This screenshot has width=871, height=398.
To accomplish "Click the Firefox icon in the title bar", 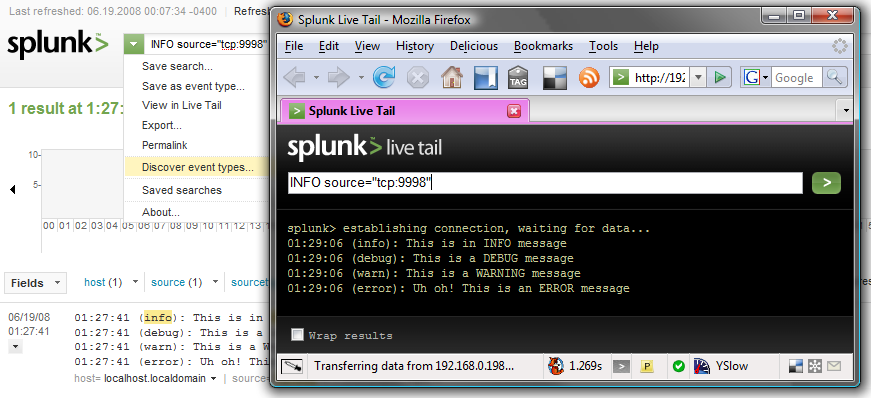I will coord(286,19).
